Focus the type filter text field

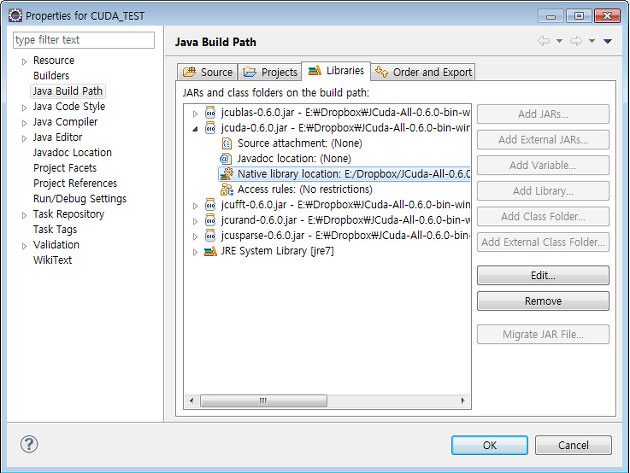point(84,40)
